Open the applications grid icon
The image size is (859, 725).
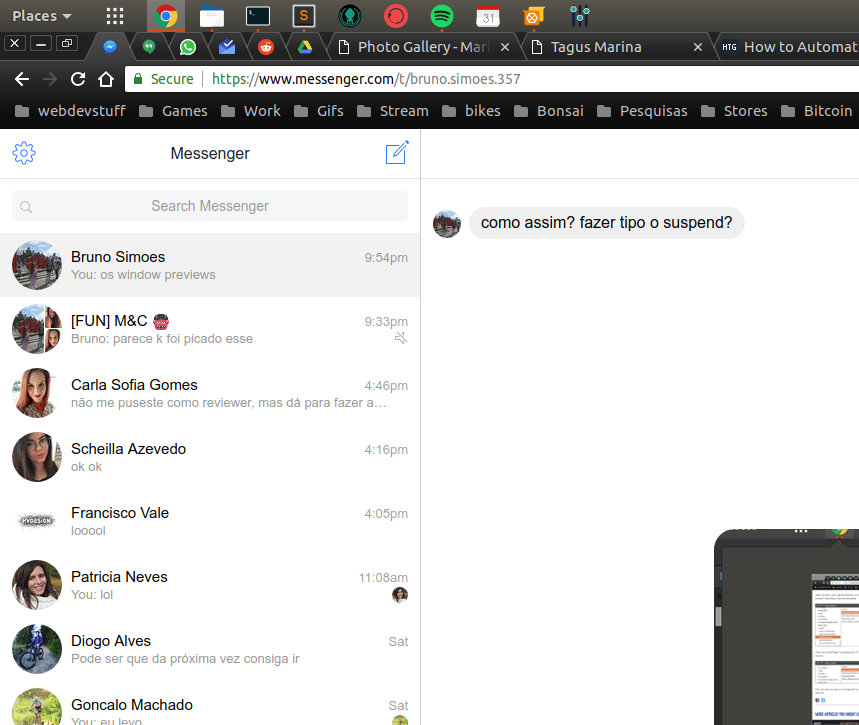[114, 16]
